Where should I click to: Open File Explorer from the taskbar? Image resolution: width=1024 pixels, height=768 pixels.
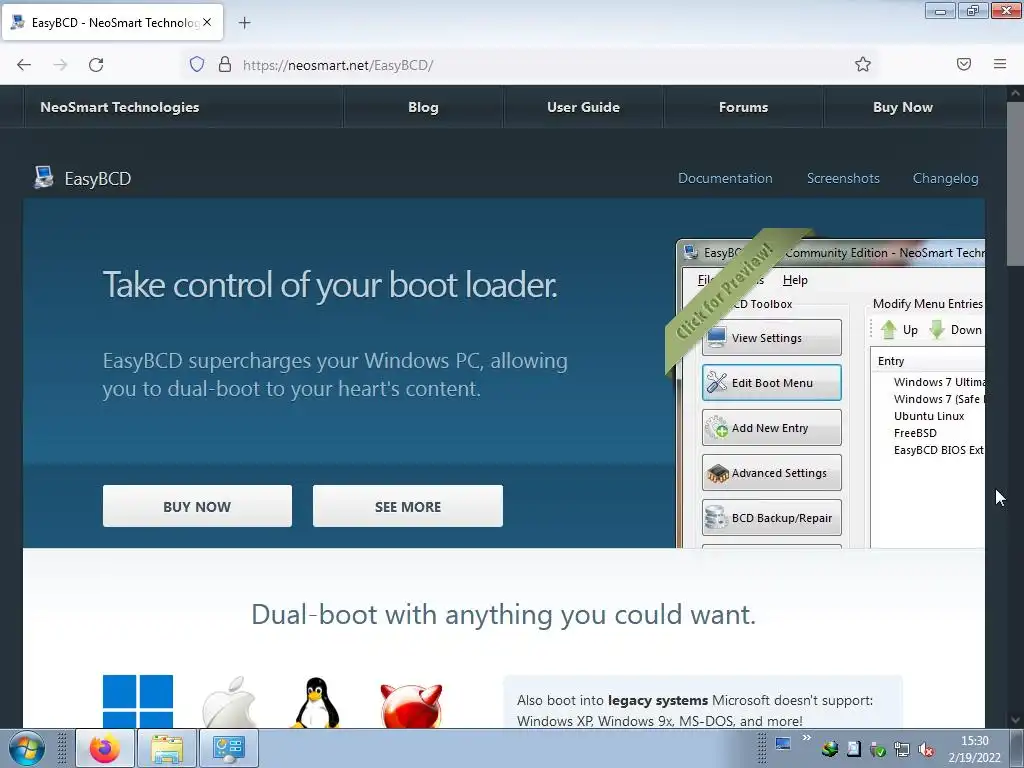click(x=167, y=748)
